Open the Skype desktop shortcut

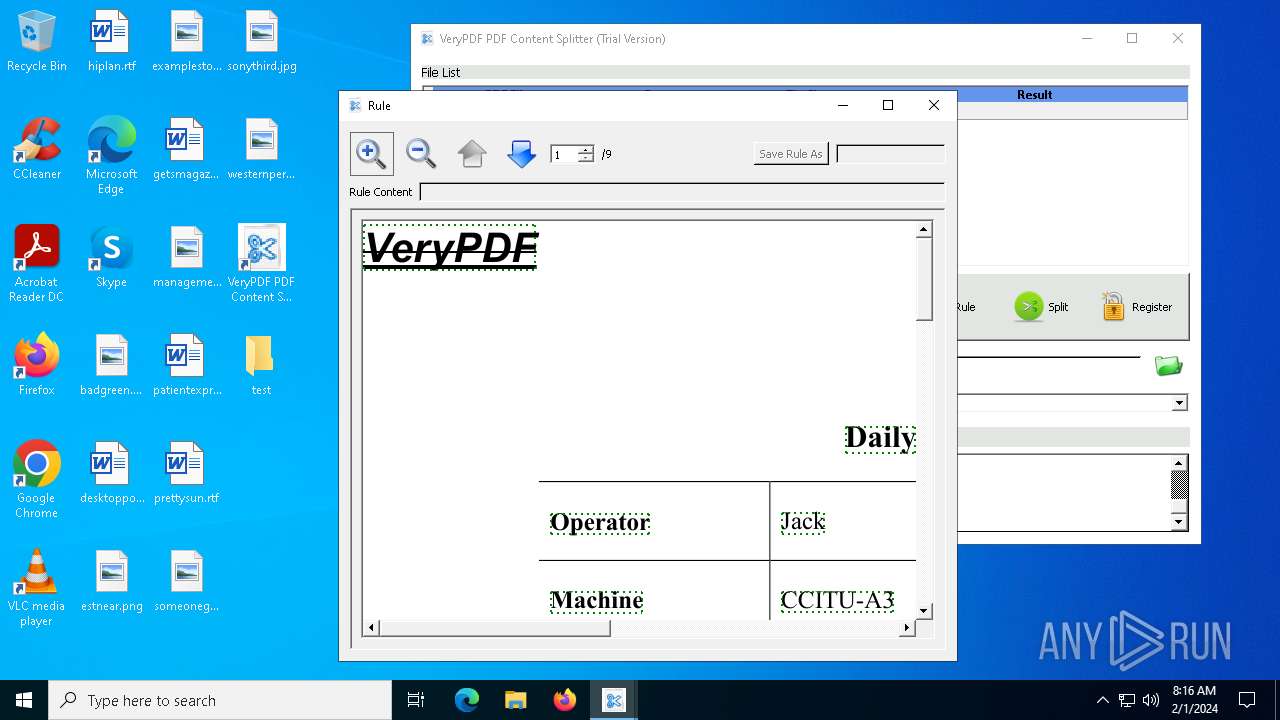(x=111, y=257)
